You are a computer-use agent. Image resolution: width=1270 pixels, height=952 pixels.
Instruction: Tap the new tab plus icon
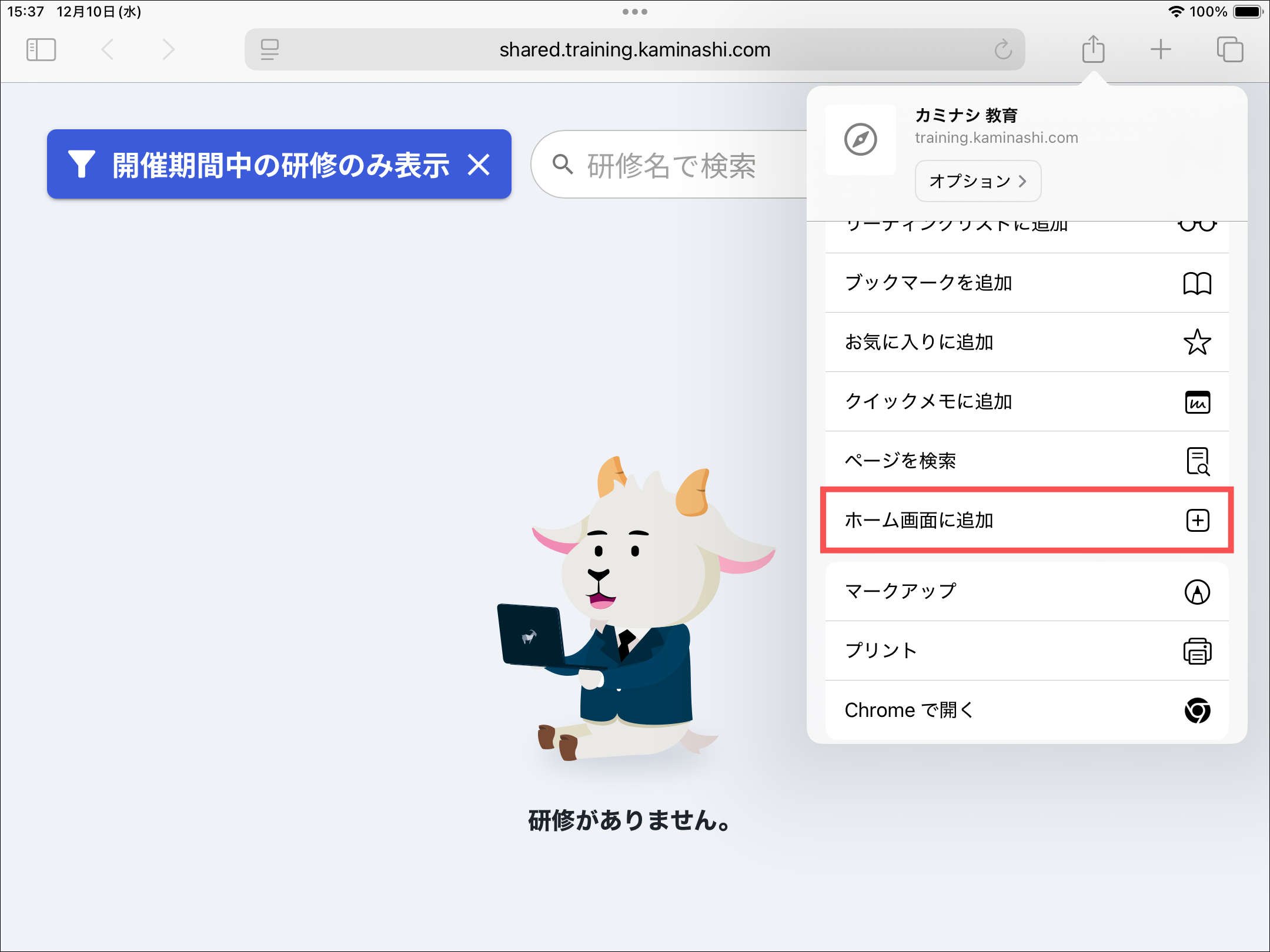point(1161,49)
